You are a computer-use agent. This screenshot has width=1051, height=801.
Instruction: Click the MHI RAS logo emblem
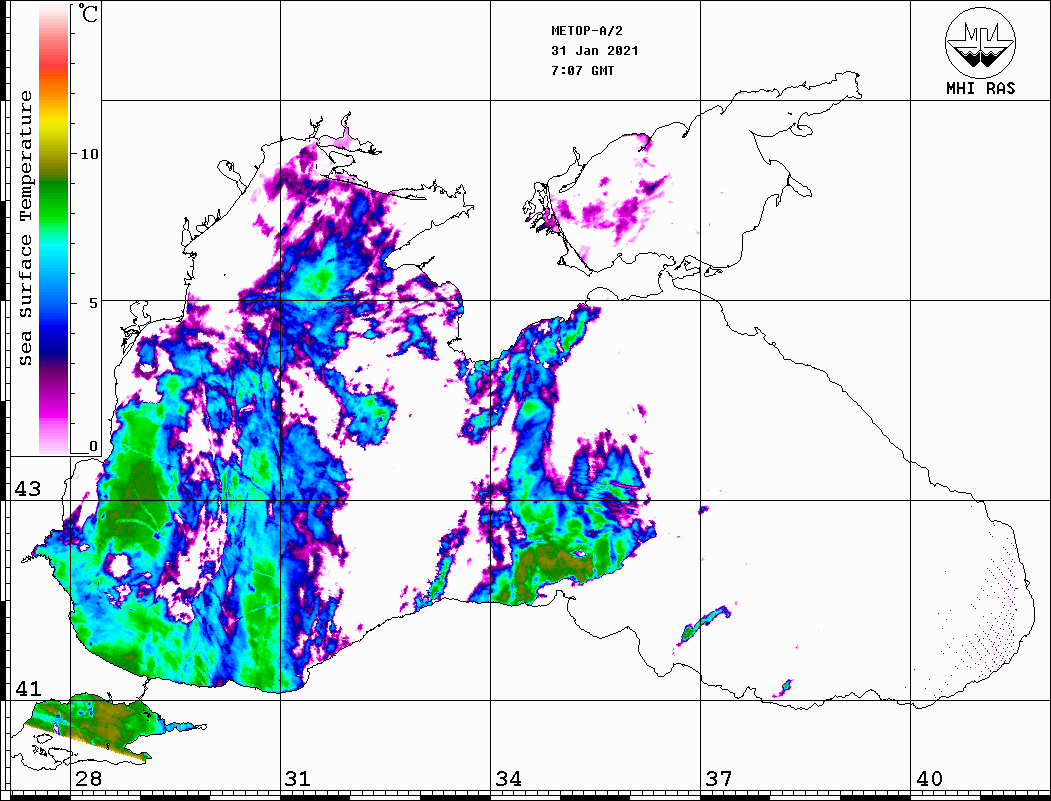click(981, 42)
